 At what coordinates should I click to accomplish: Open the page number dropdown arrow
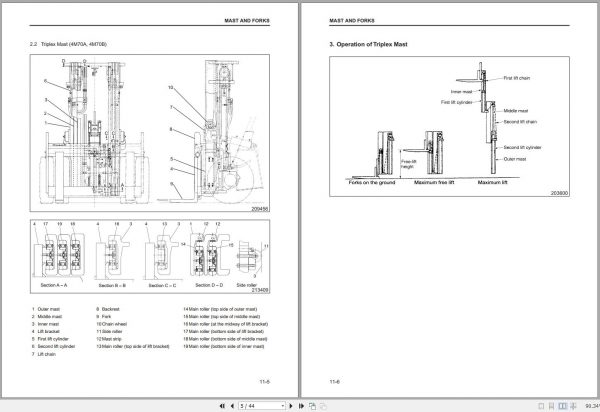pyautogui.click(x=283, y=406)
